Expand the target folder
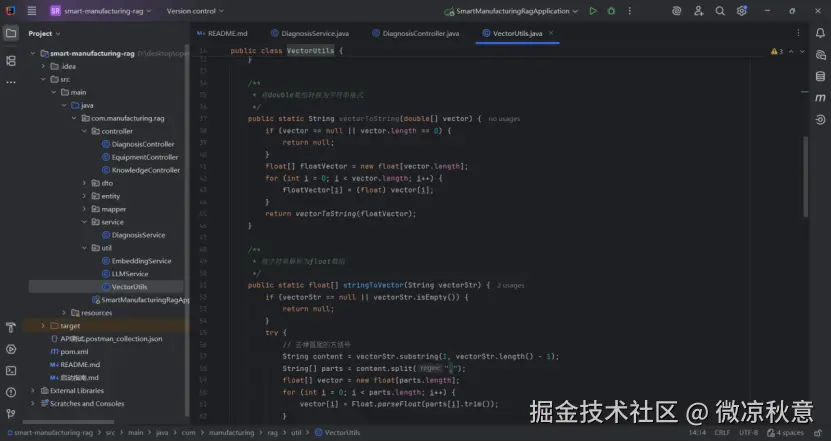 coord(43,326)
